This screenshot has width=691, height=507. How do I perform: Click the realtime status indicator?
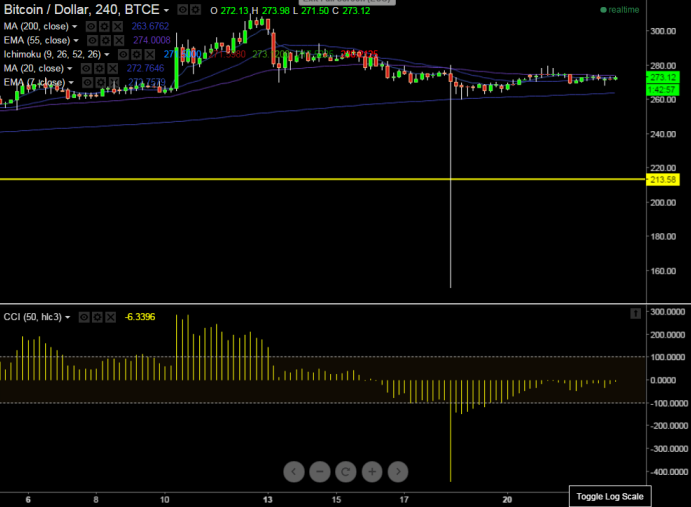click(620, 10)
